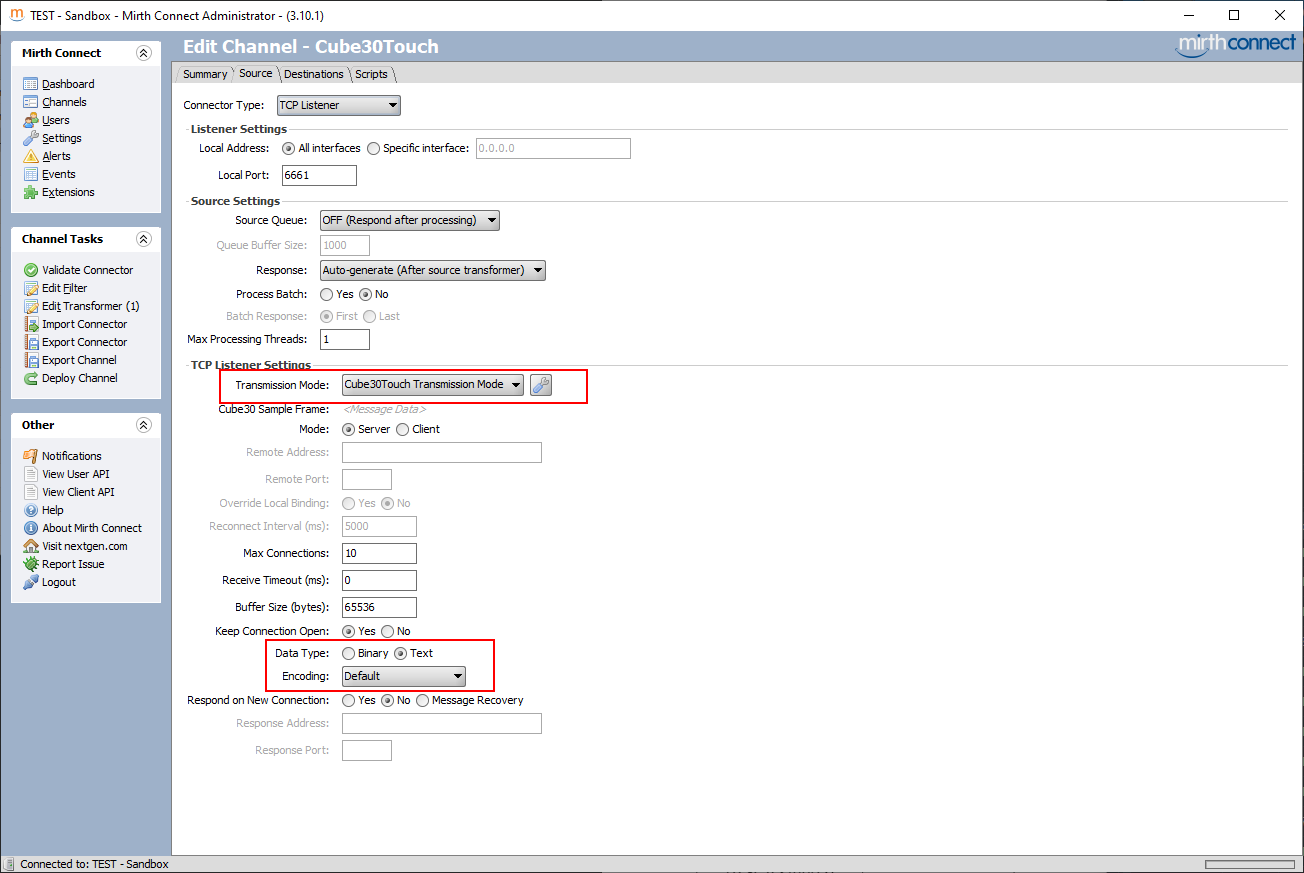Switch to the Scripts tab
This screenshot has width=1304, height=873.
click(372, 74)
